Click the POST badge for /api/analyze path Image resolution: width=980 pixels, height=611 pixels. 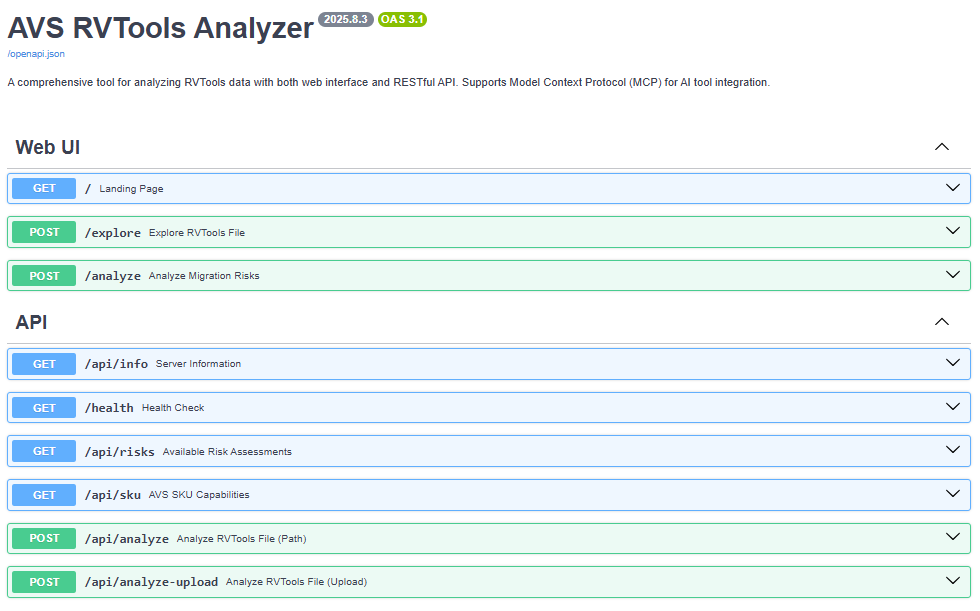pos(44,538)
